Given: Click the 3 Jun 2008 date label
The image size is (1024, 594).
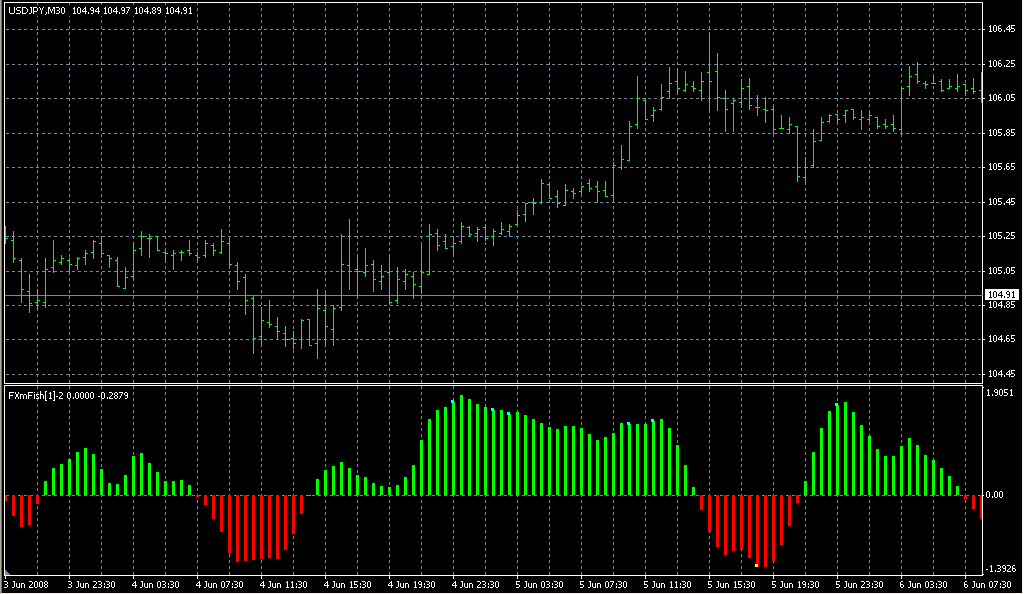Looking at the screenshot, I should click(27, 584).
